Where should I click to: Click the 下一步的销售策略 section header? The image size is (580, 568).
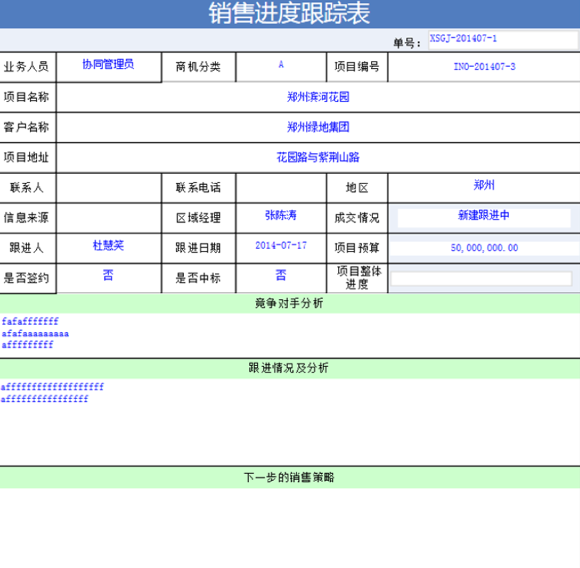(290, 477)
